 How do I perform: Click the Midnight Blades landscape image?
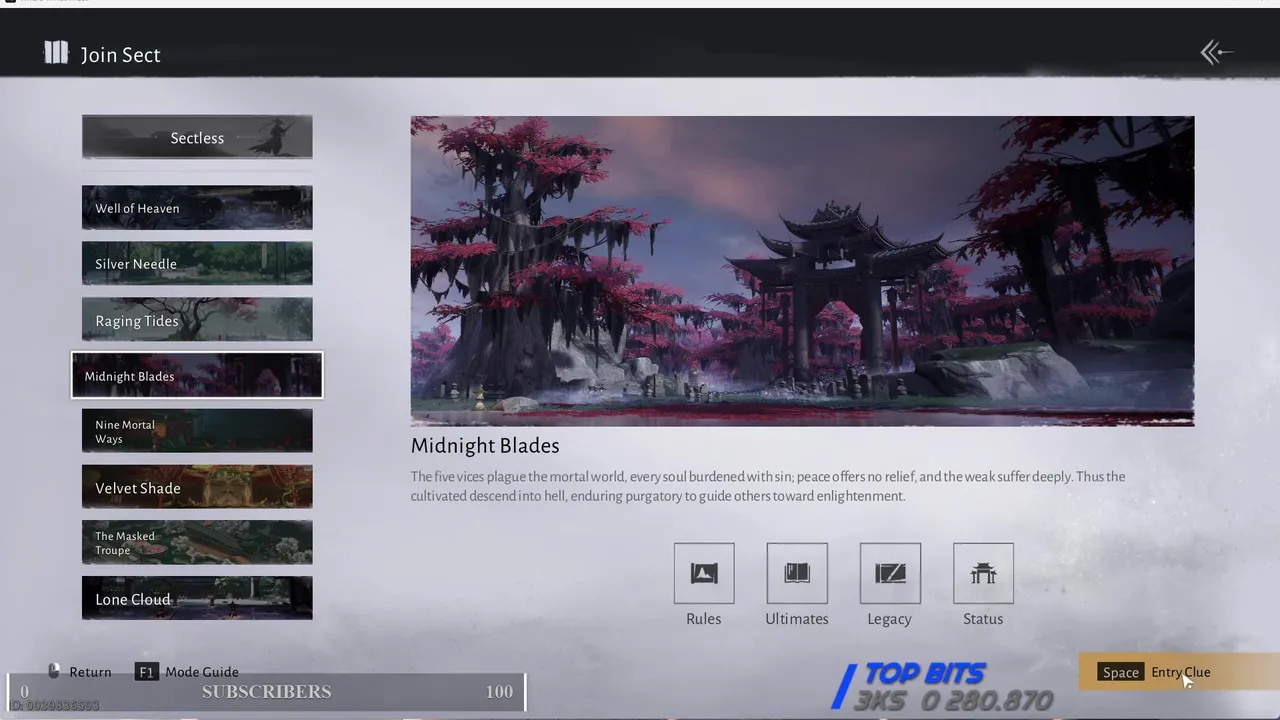pyautogui.click(x=802, y=271)
